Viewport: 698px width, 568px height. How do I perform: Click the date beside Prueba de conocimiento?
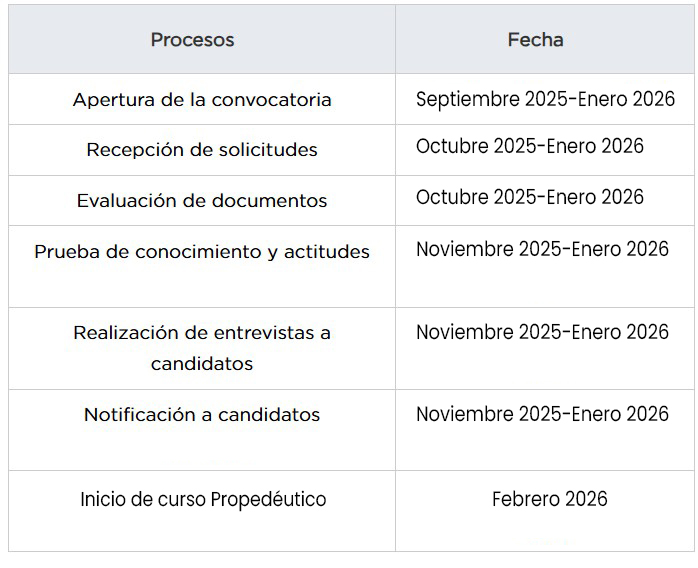pyautogui.click(x=542, y=249)
